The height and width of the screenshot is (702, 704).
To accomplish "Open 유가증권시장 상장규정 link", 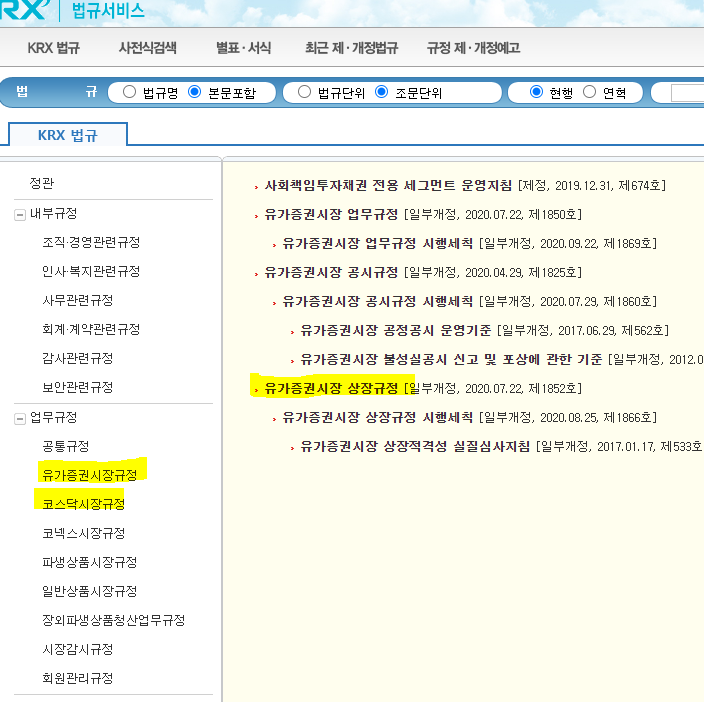I will pos(331,388).
